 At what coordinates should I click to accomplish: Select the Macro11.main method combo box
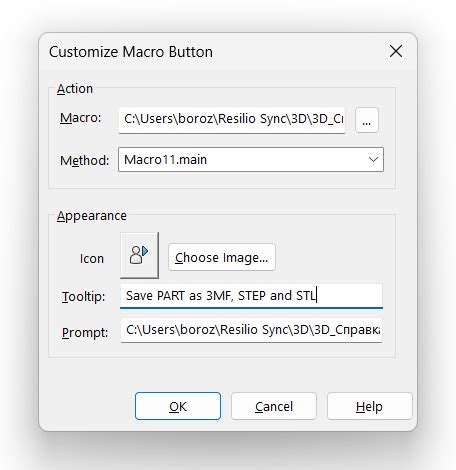[x=251, y=160]
